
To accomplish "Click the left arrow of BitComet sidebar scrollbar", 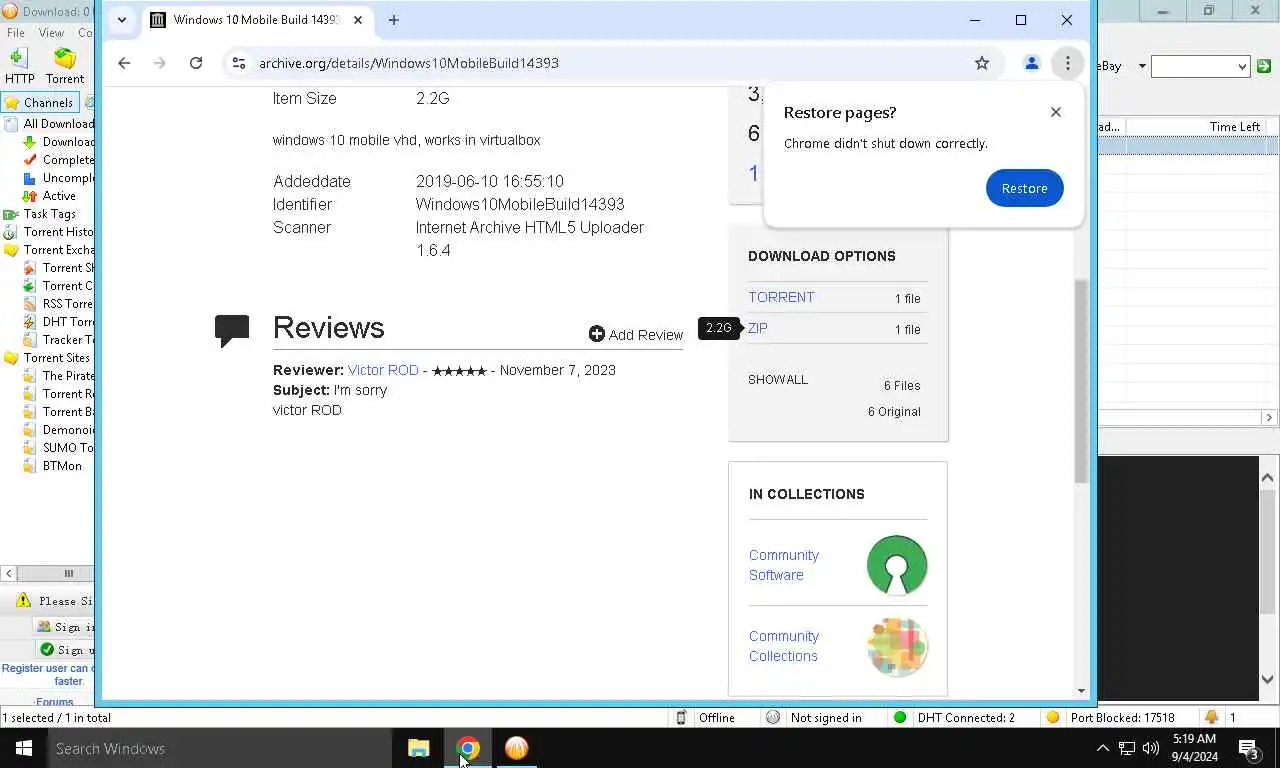I will pyautogui.click(x=8, y=573).
